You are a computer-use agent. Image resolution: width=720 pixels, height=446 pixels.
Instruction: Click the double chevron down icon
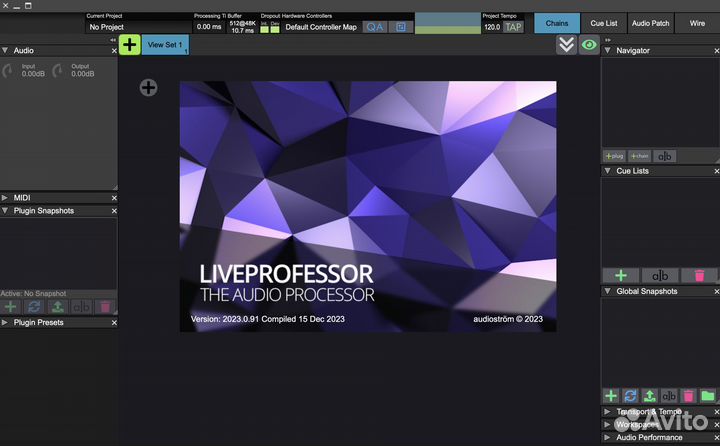point(566,45)
